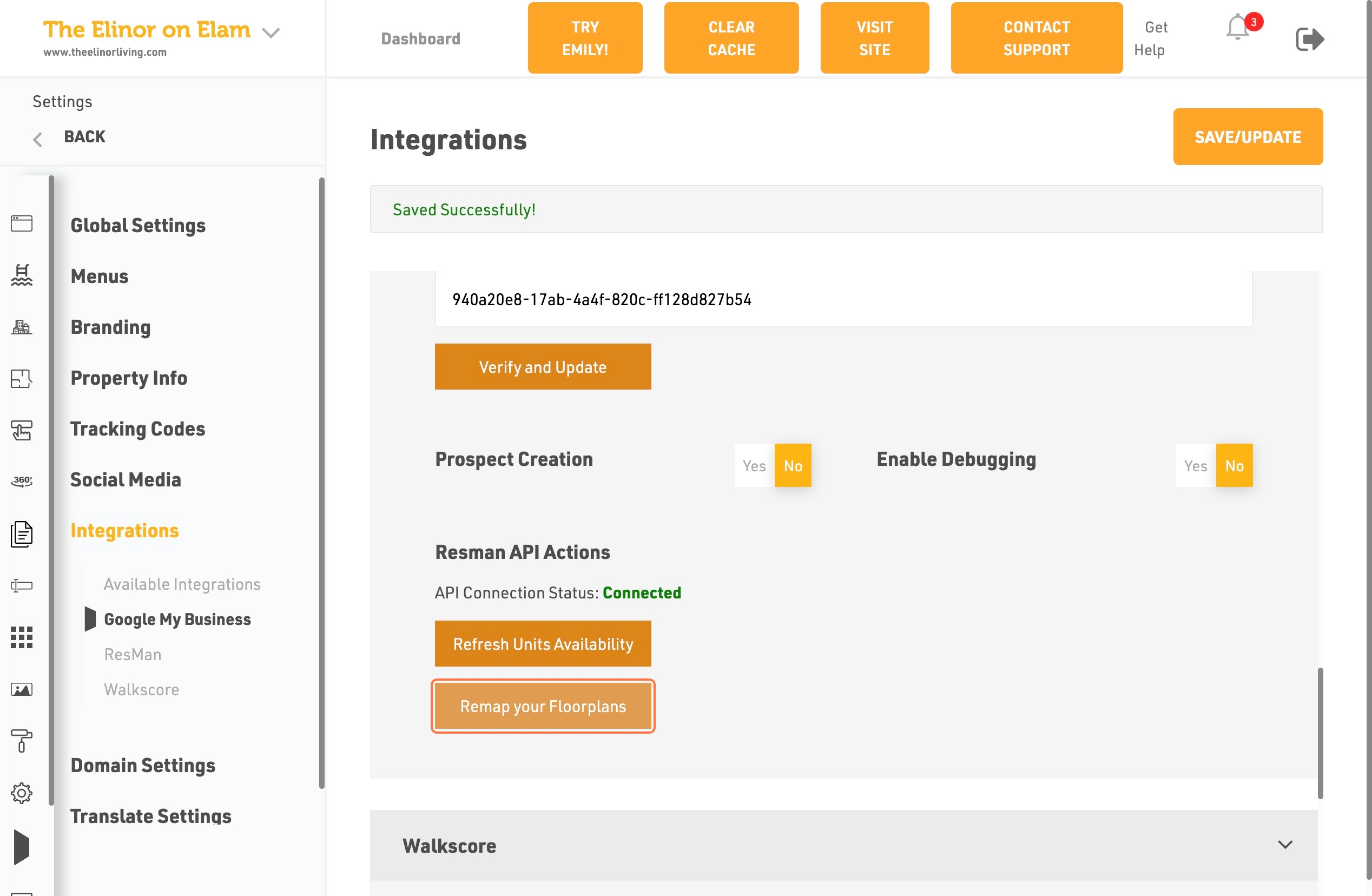Open the notifications bell
1372x896 pixels.
1238,28
